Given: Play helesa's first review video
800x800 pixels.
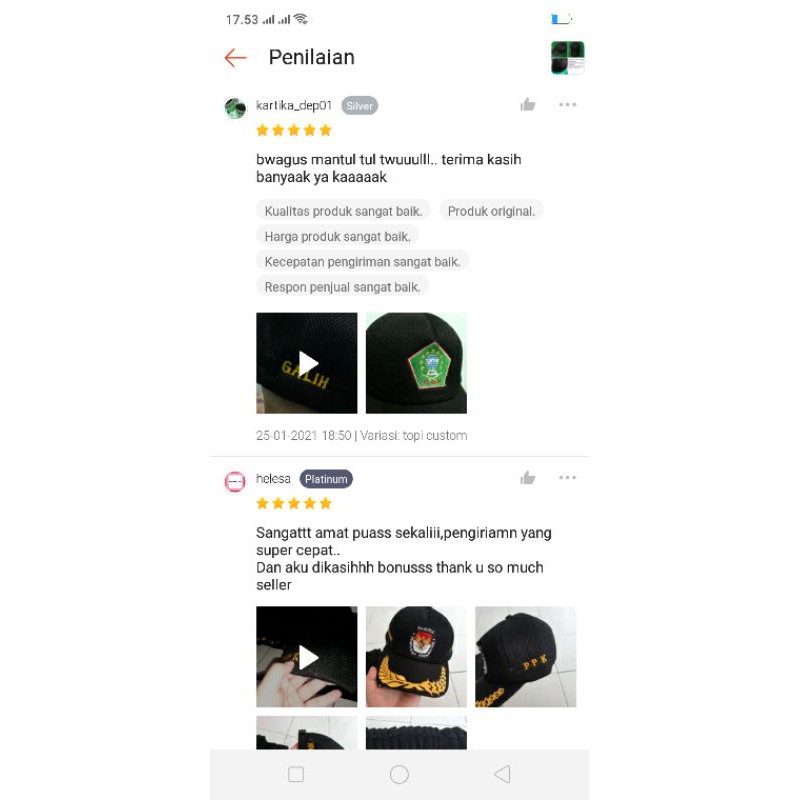Looking at the screenshot, I should 307,657.
